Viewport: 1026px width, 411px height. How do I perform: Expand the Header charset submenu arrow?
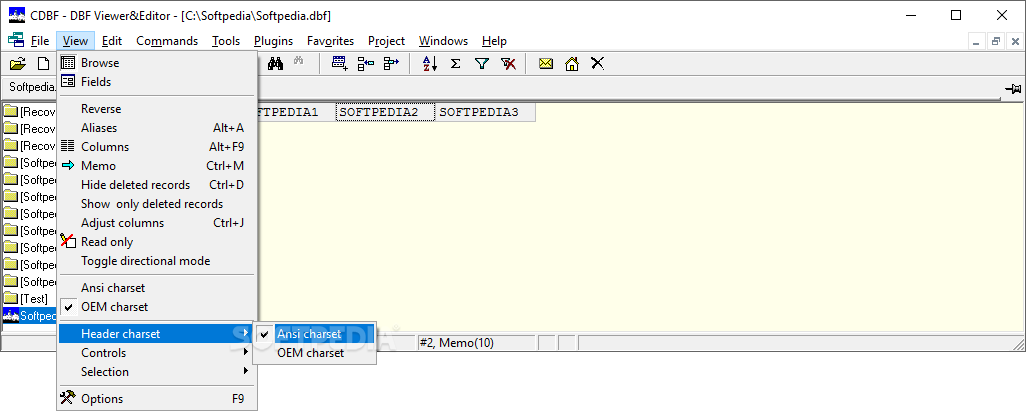pyautogui.click(x=246, y=333)
